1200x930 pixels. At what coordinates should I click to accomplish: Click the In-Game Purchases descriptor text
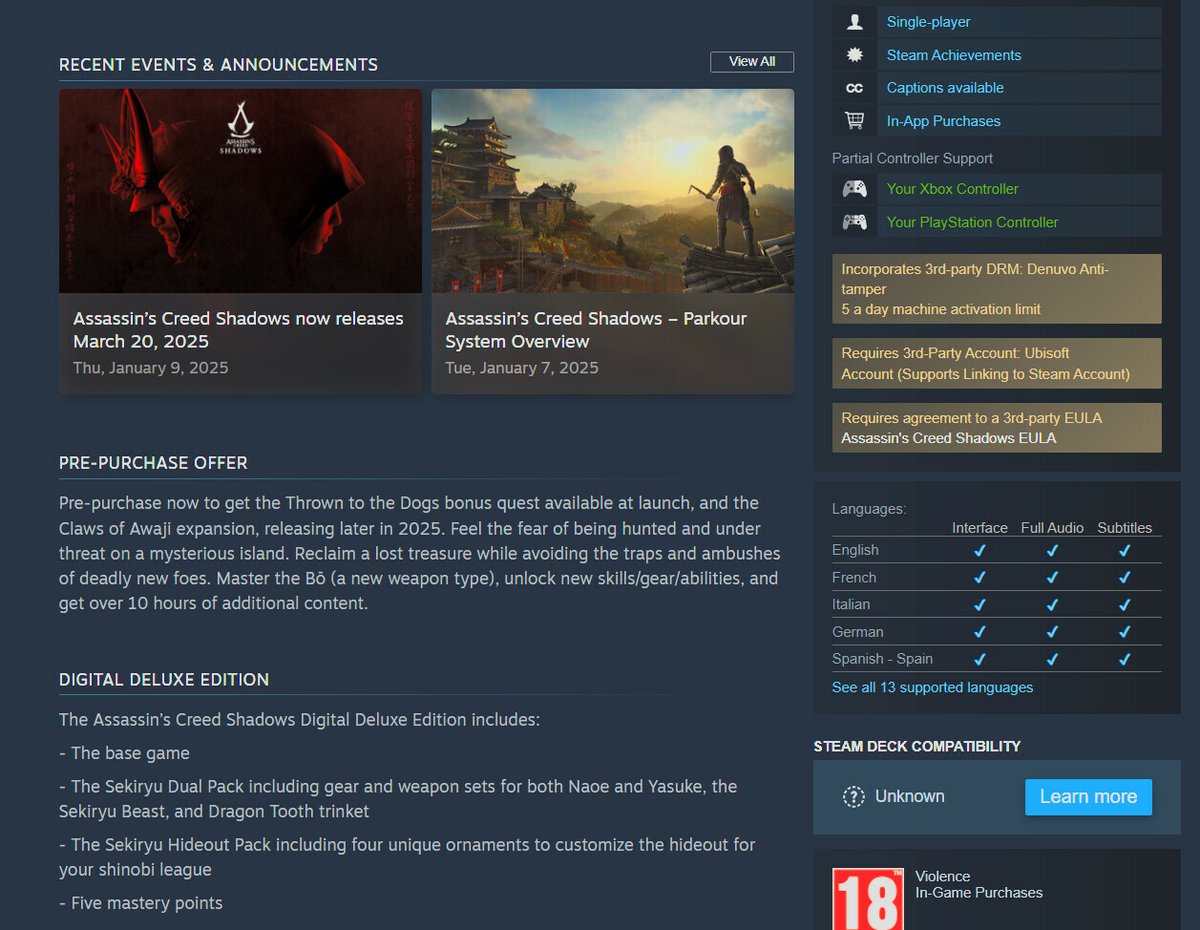tap(979, 893)
